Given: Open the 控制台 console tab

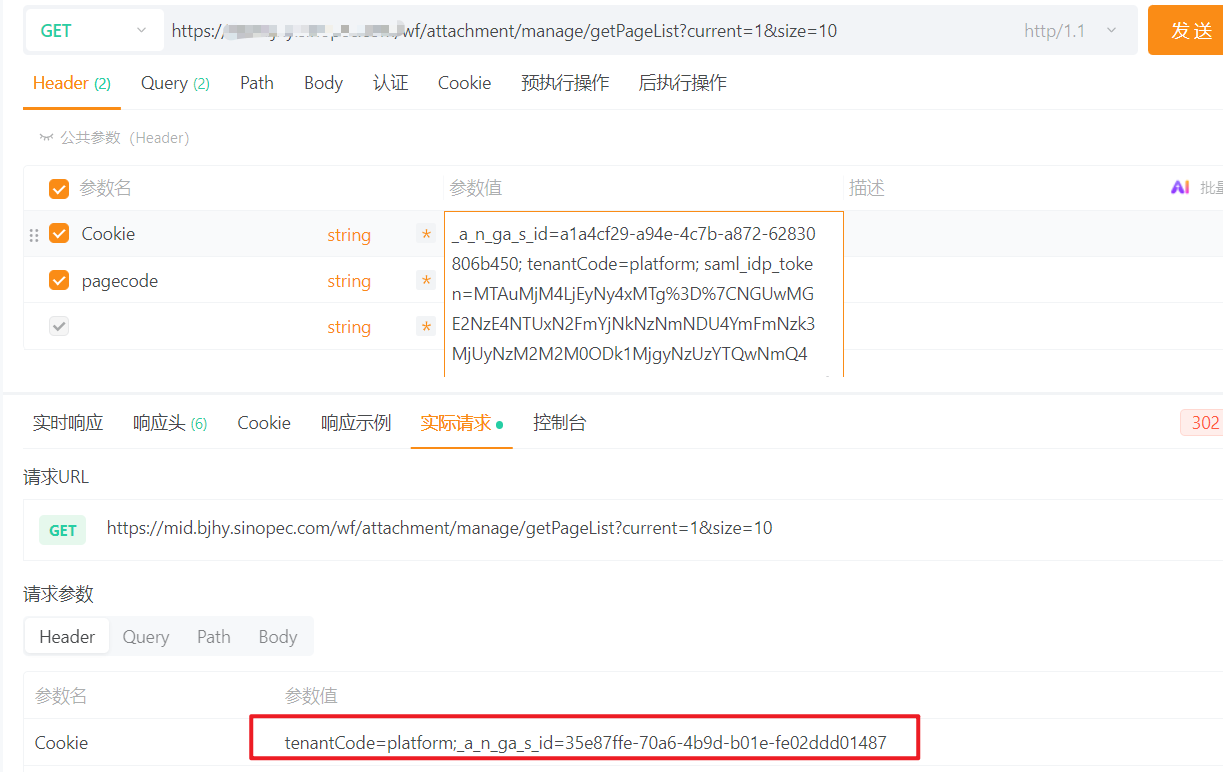Looking at the screenshot, I should click(560, 423).
